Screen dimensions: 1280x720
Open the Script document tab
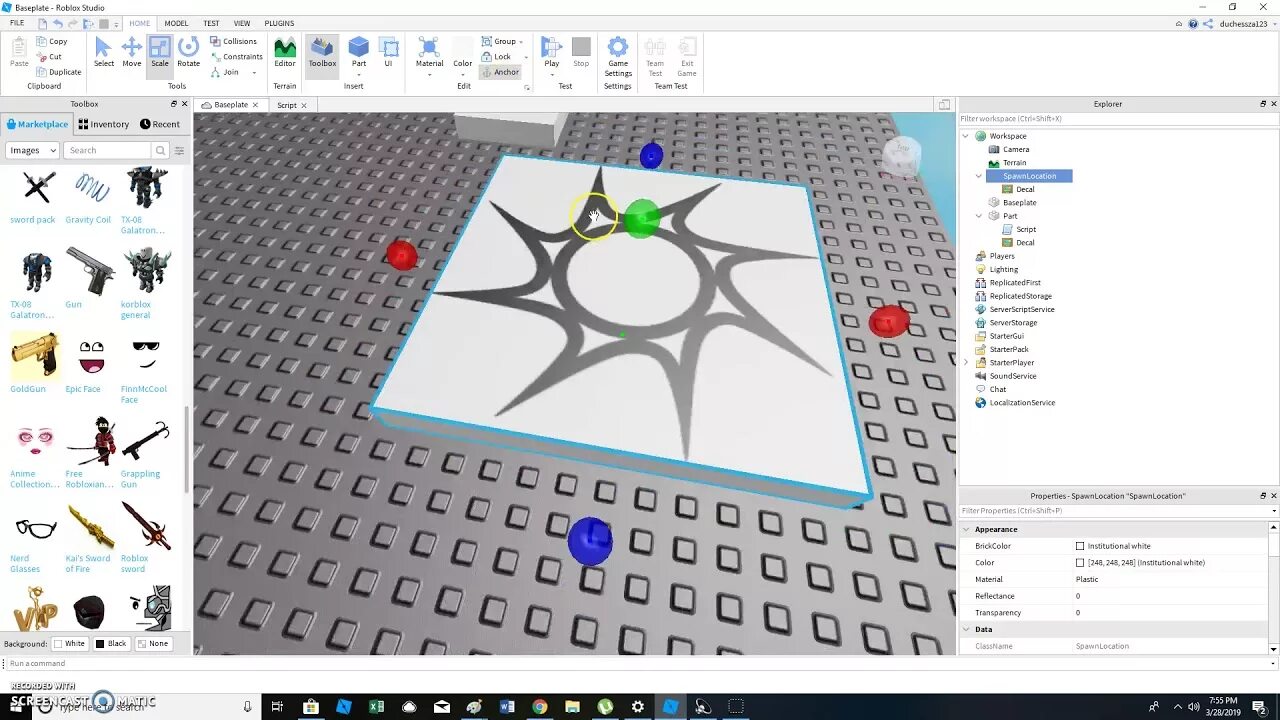287,105
